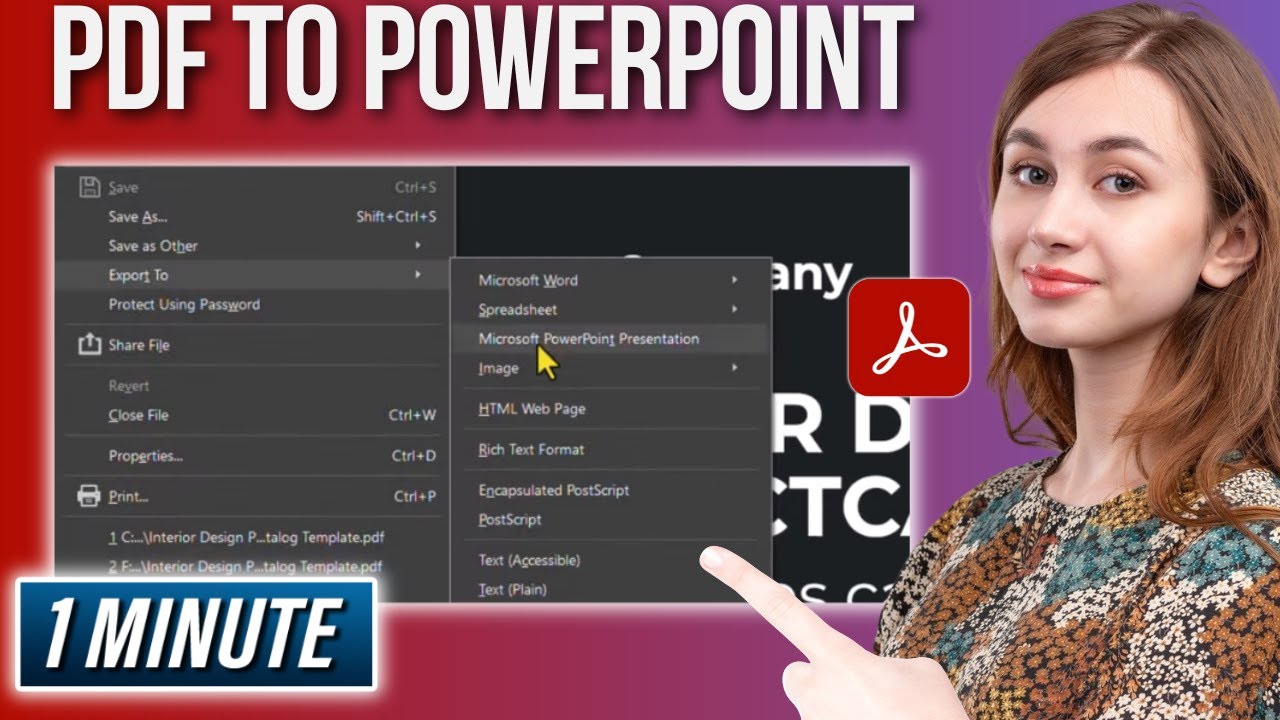Screen dimensions: 1280x720
Task: Click the Microsoft Word label
Action: coord(528,280)
